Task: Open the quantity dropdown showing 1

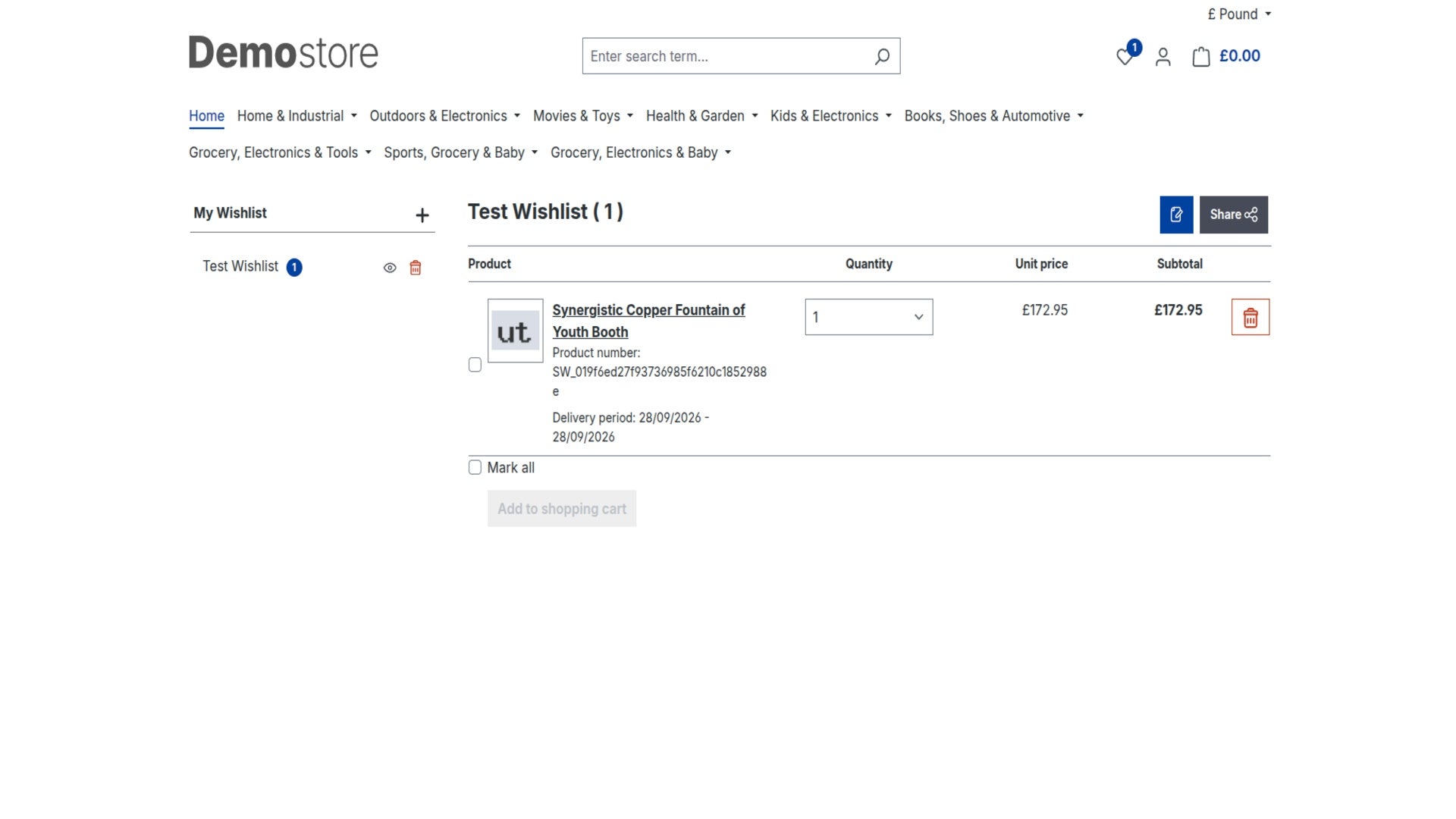Action: click(868, 317)
